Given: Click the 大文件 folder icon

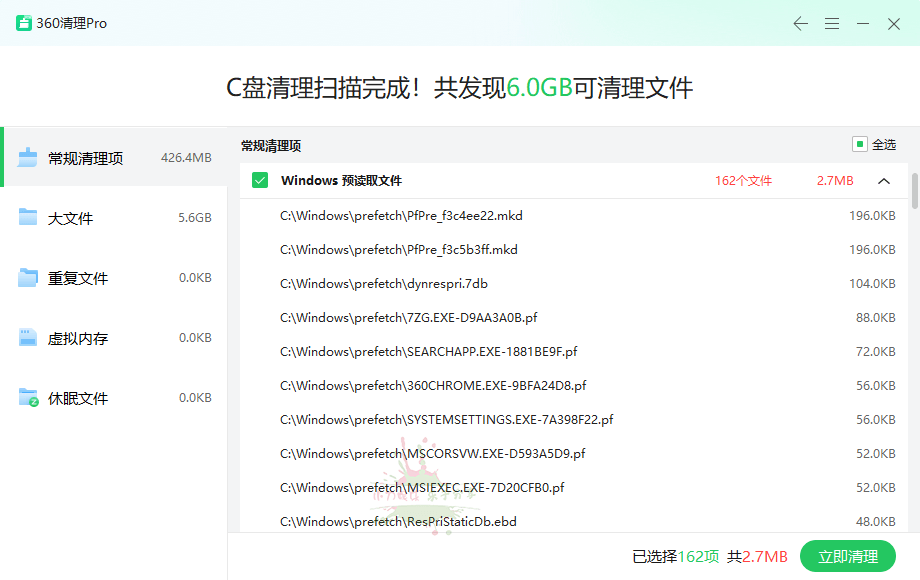Looking at the screenshot, I should [28, 217].
